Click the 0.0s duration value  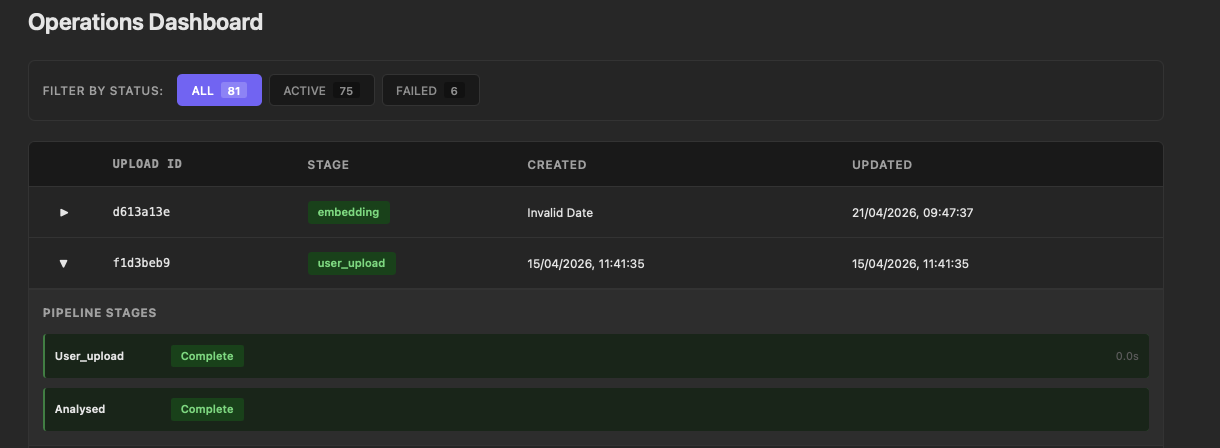coord(1127,356)
